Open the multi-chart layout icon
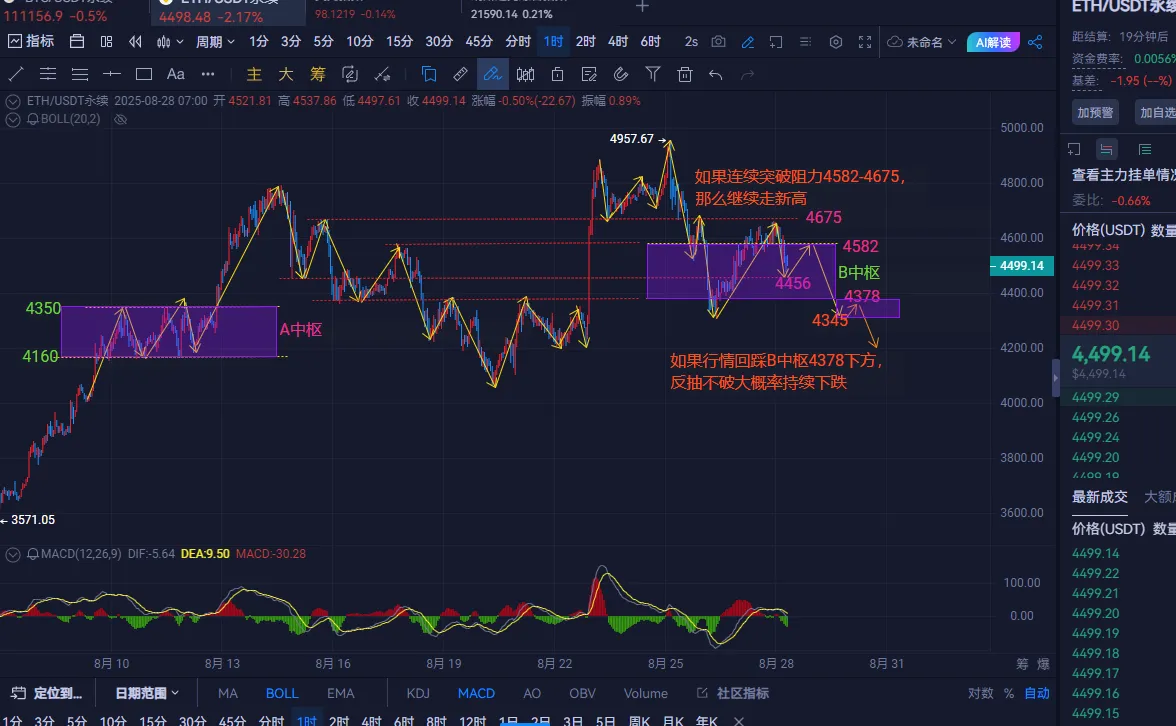Image resolution: width=1176 pixels, height=726 pixels. coord(106,41)
